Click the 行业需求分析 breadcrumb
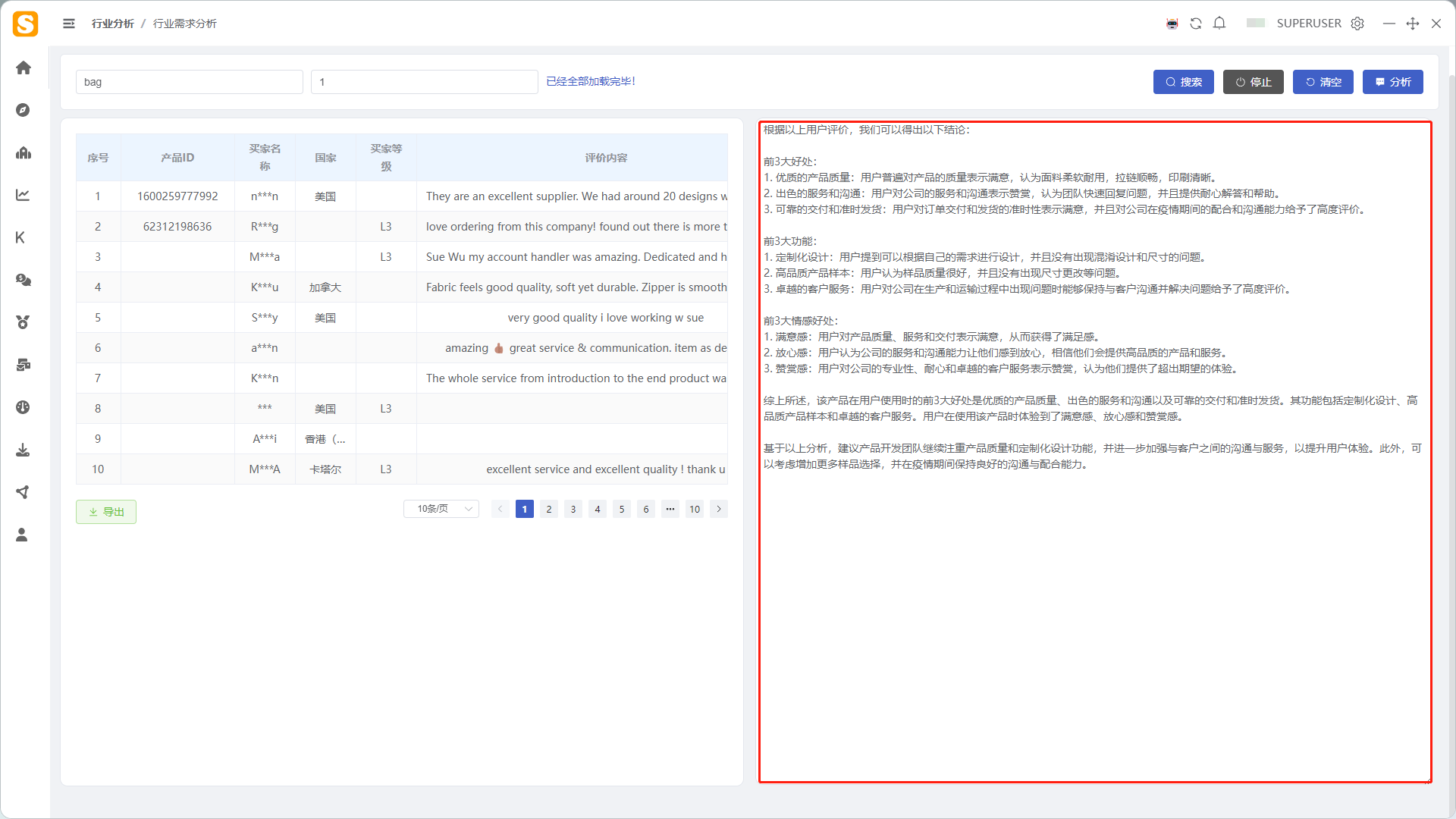The width and height of the screenshot is (1456, 819). coord(185,24)
